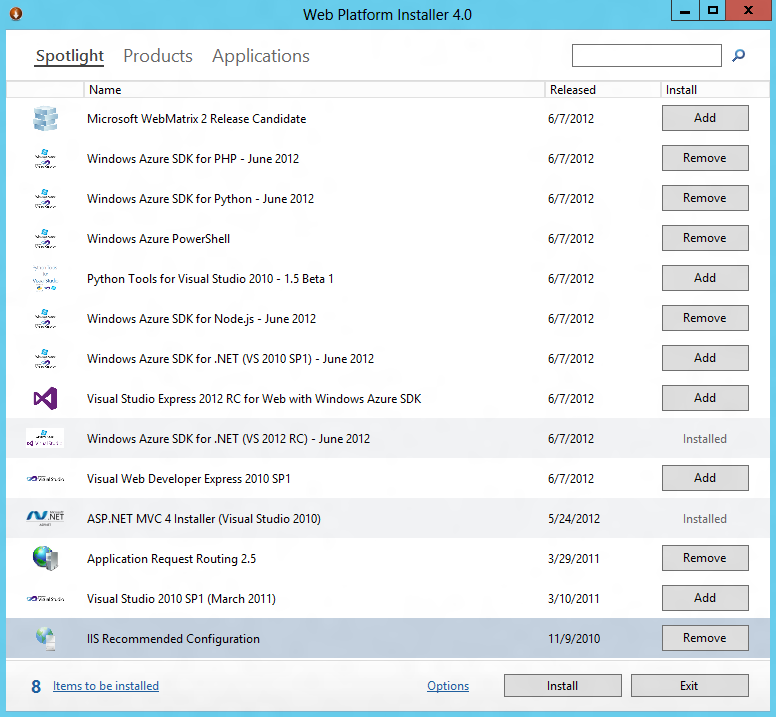Remove Windows Azure SDK for Python

(705, 198)
